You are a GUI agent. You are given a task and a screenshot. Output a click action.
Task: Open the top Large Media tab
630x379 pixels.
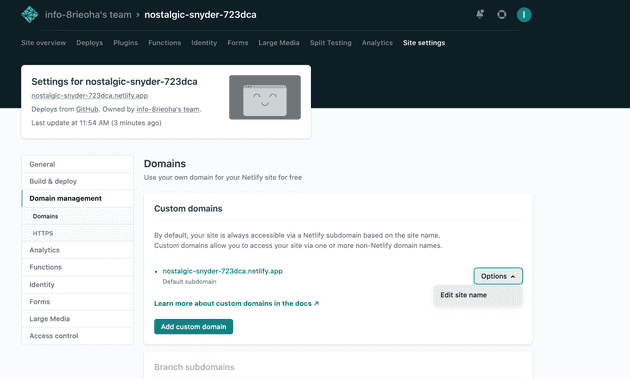(x=279, y=43)
